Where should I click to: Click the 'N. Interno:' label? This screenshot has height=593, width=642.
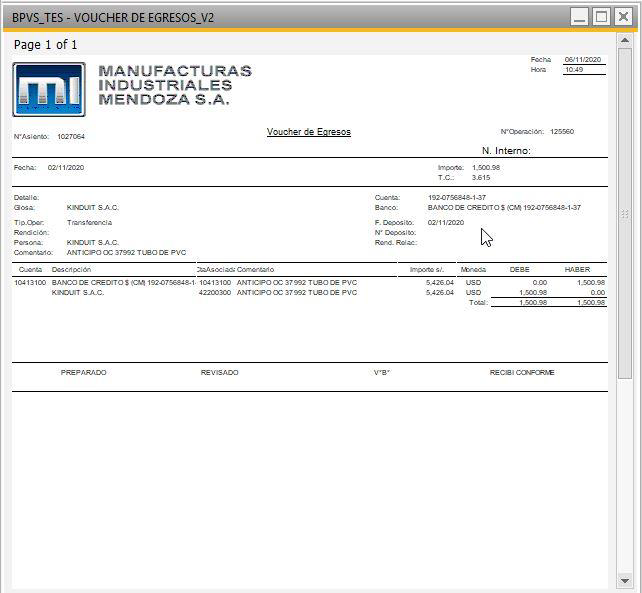tap(506, 151)
